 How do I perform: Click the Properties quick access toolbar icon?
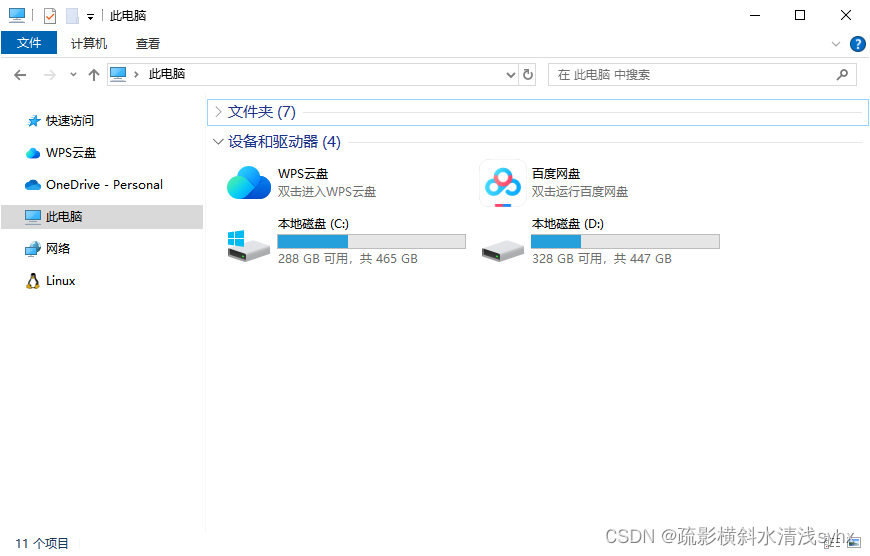coord(50,16)
